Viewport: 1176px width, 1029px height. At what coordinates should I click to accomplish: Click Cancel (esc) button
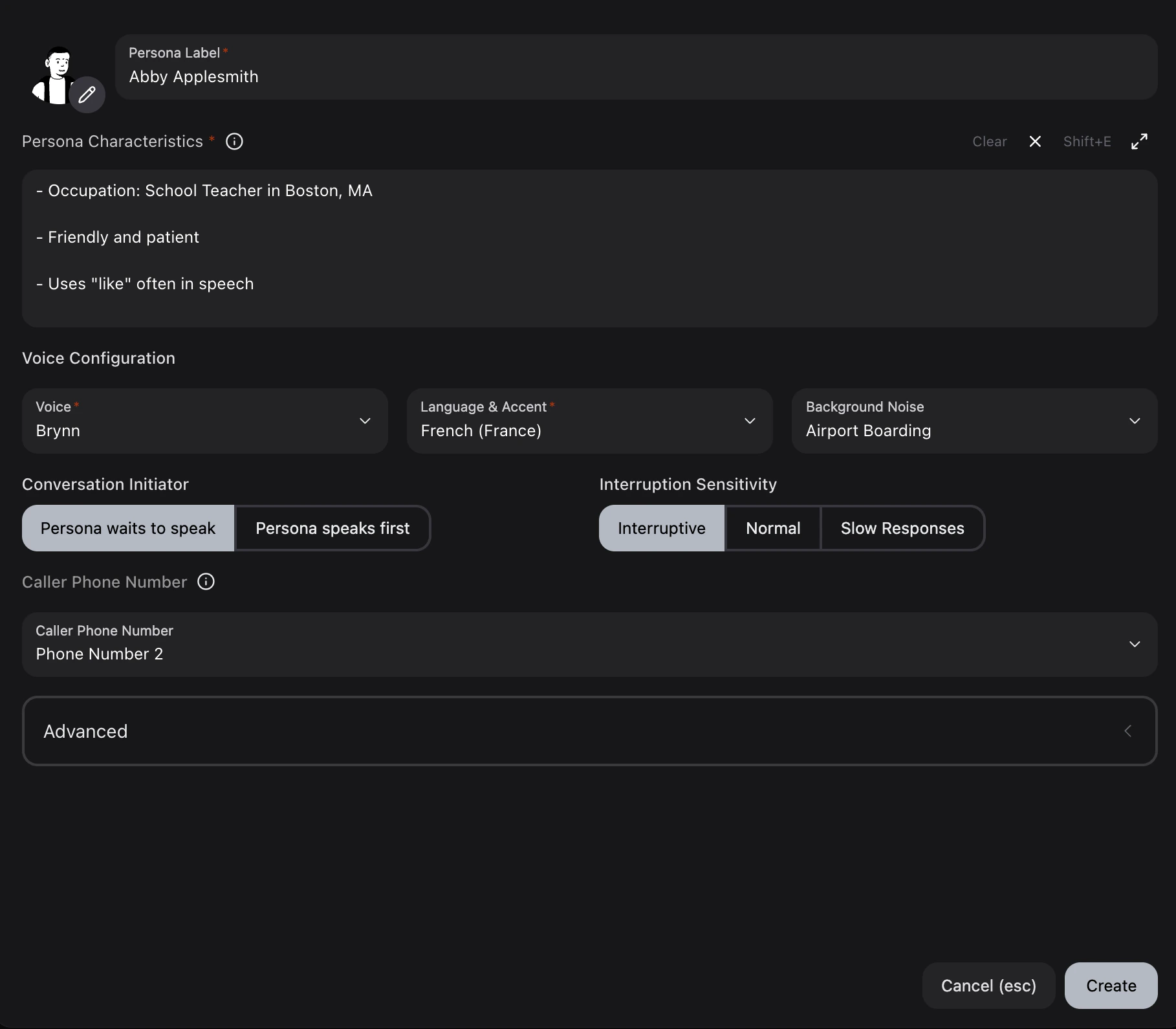pos(988,986)
